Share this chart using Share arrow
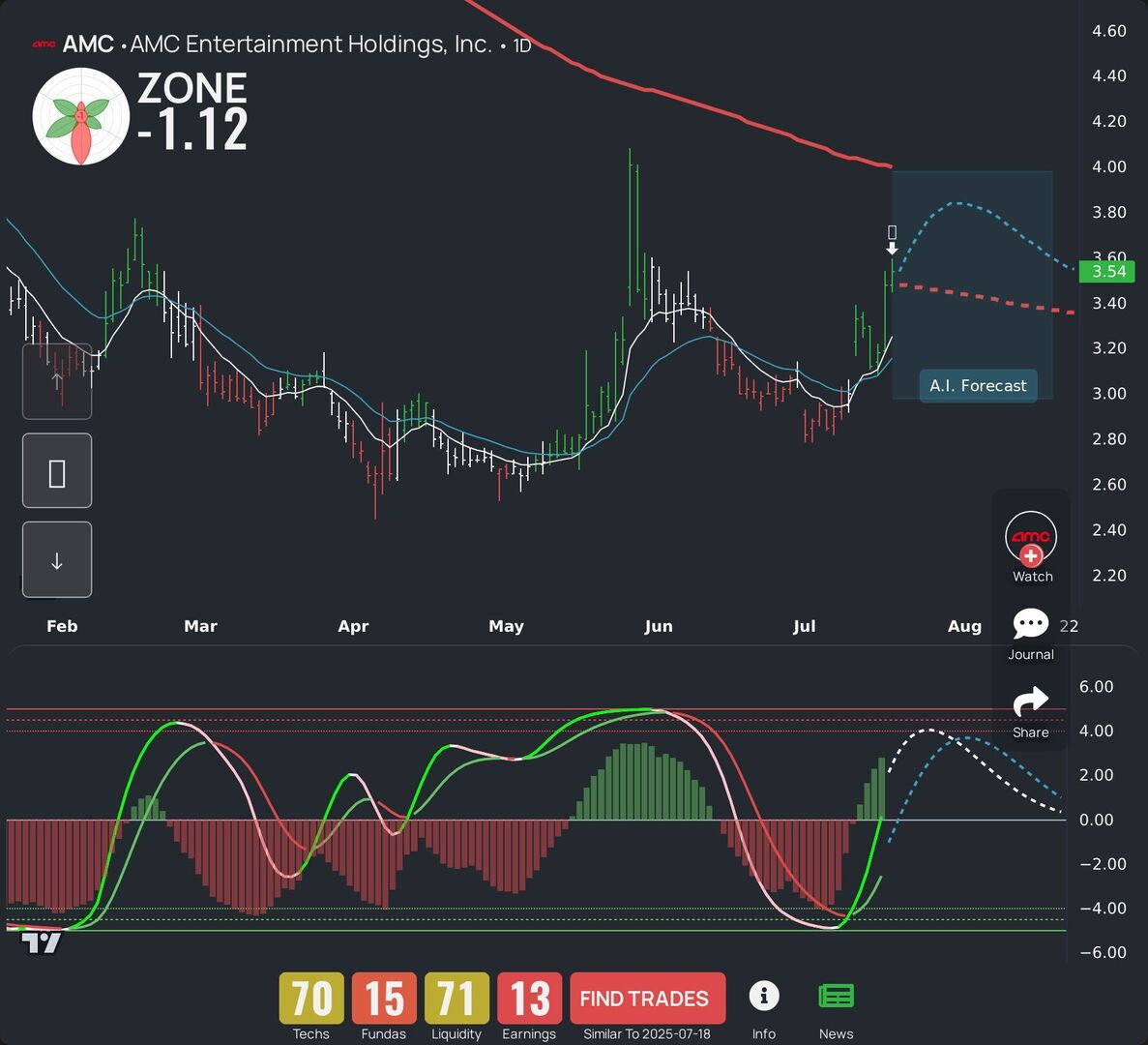The height and width of the screenshot is (1045, 1148). coord(1031,702)
